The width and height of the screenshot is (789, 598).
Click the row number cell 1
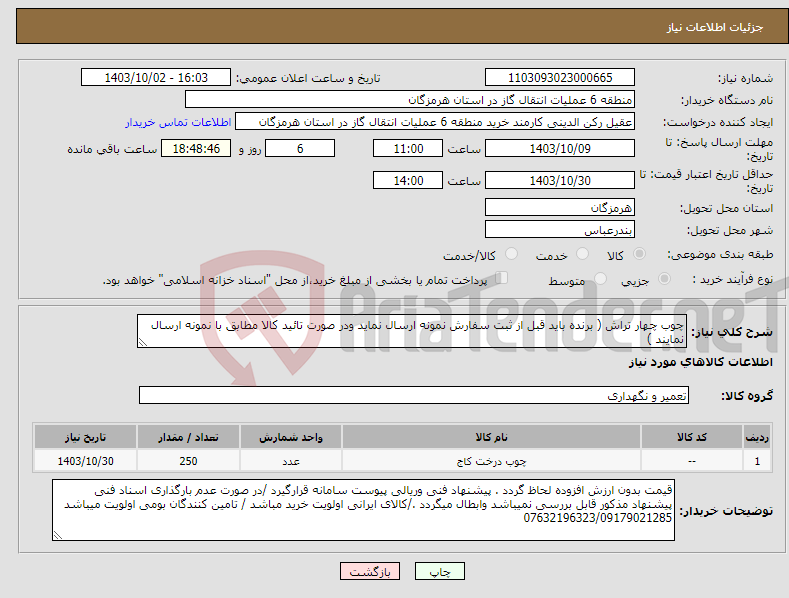[x=757, y=461]
